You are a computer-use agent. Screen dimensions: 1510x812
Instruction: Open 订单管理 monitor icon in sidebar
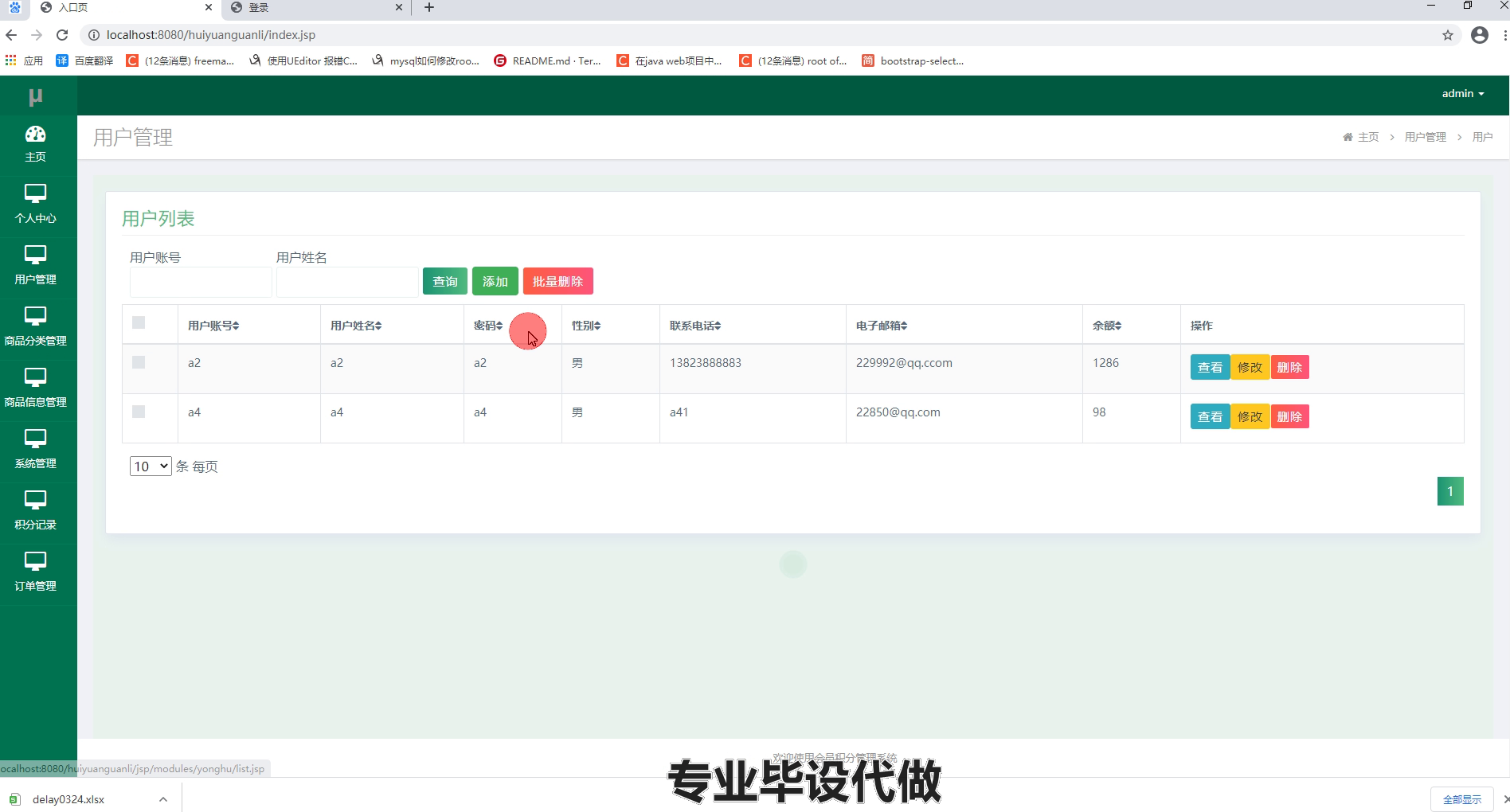click(35, 561)
